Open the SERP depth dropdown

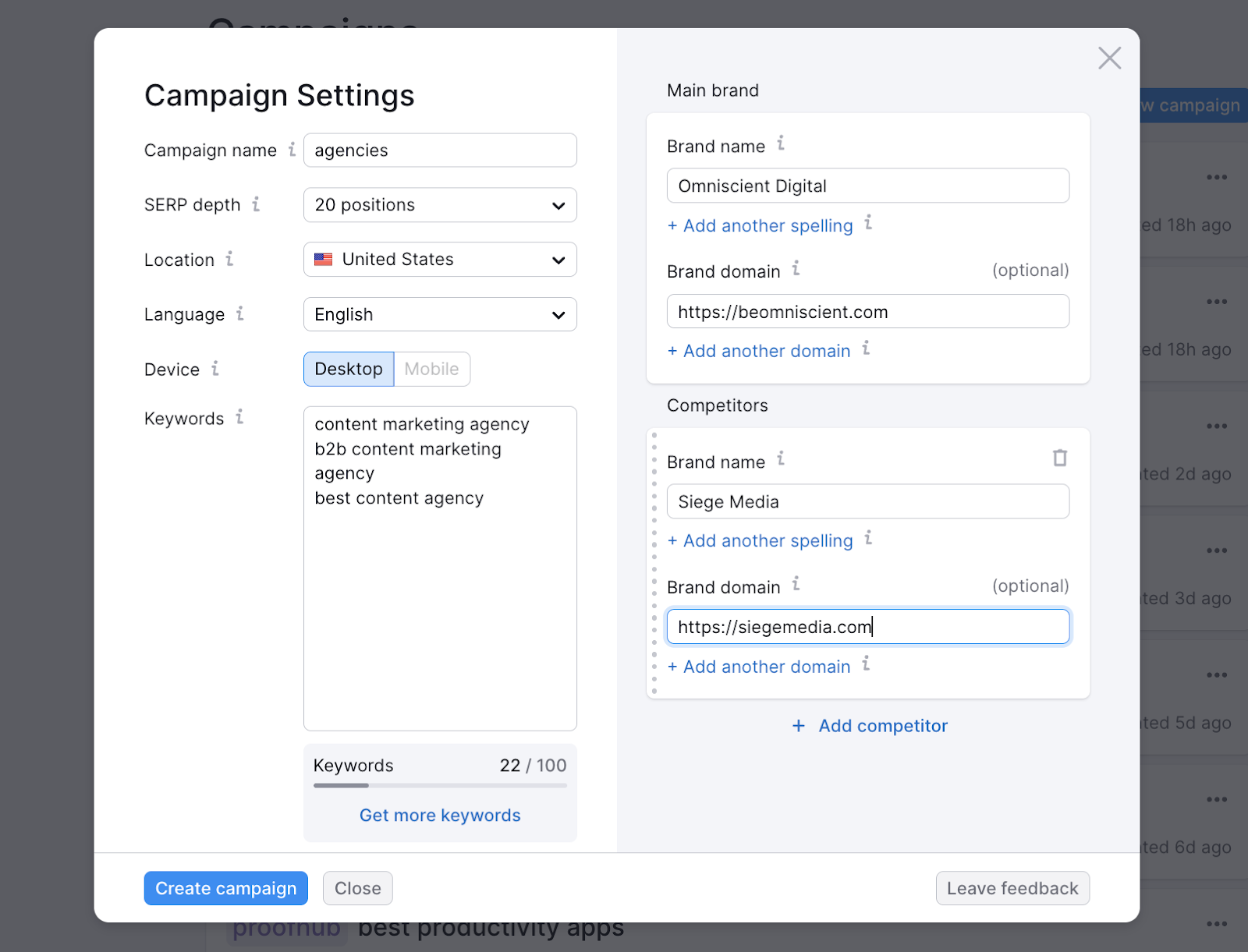[x=440, y=205]
